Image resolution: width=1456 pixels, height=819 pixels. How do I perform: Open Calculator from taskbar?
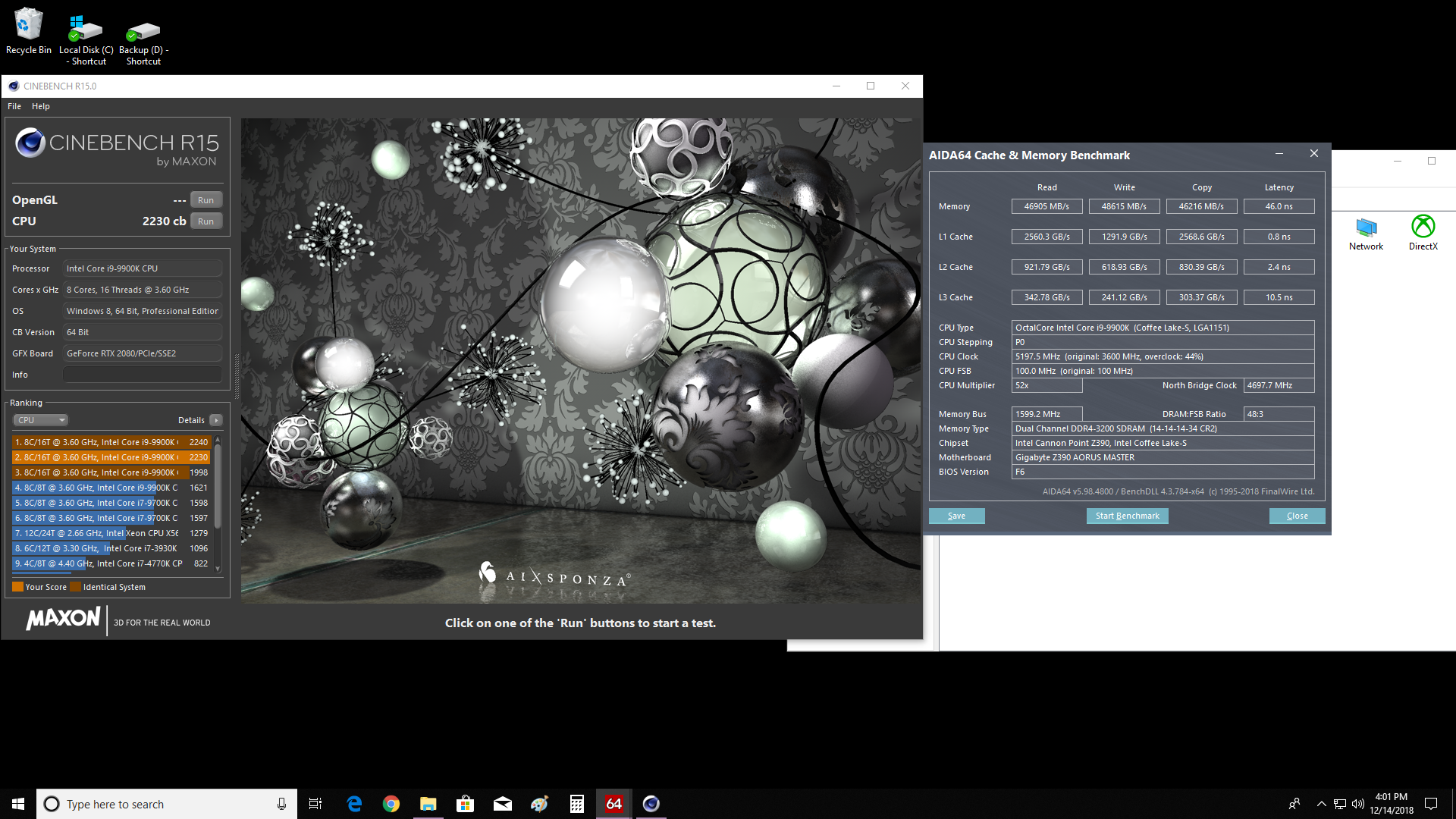coord(576,804)
